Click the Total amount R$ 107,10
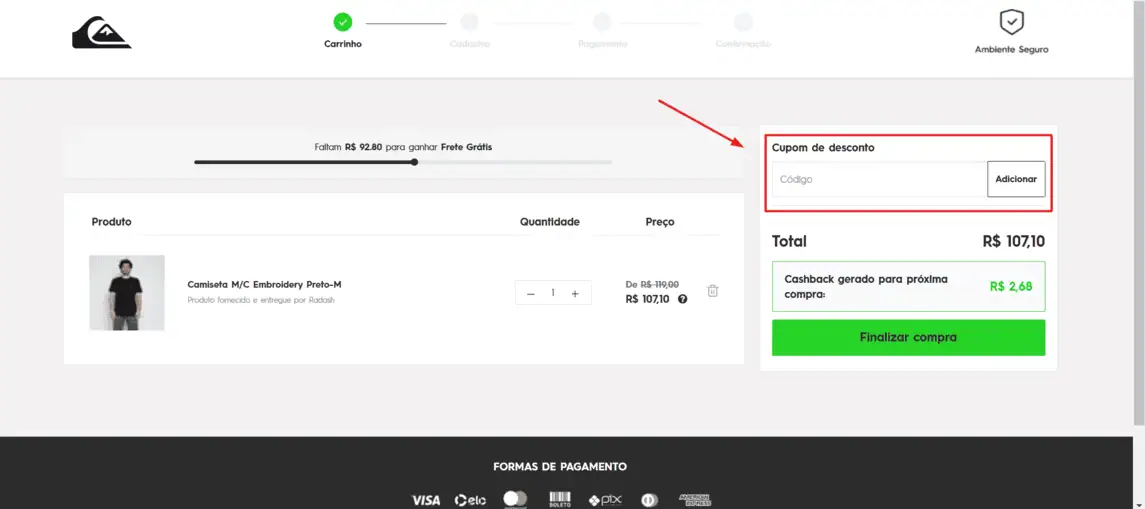 click(1014, 241)
